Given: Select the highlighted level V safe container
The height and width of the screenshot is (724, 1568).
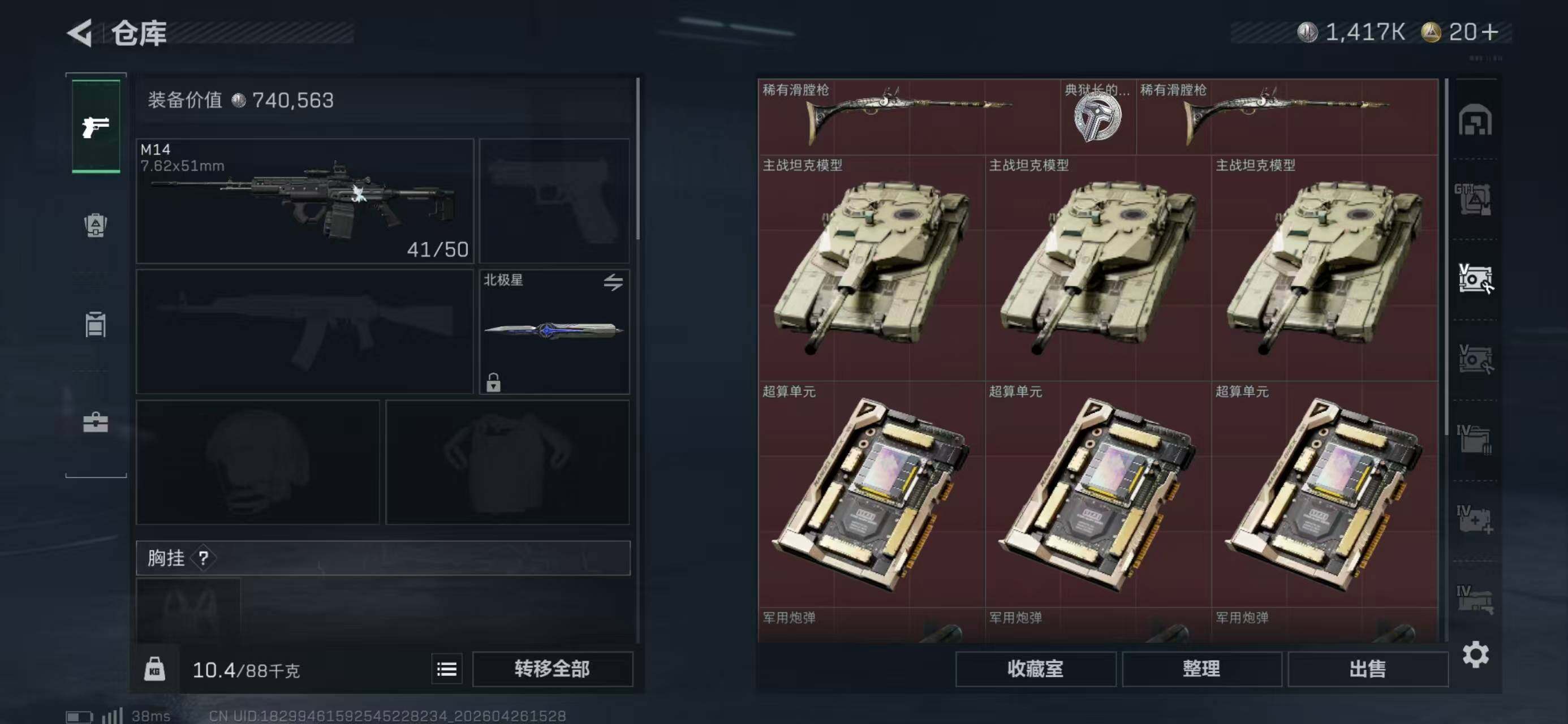Looking at the screenshot, I should pyautogui.click(x=1475, y=279).
